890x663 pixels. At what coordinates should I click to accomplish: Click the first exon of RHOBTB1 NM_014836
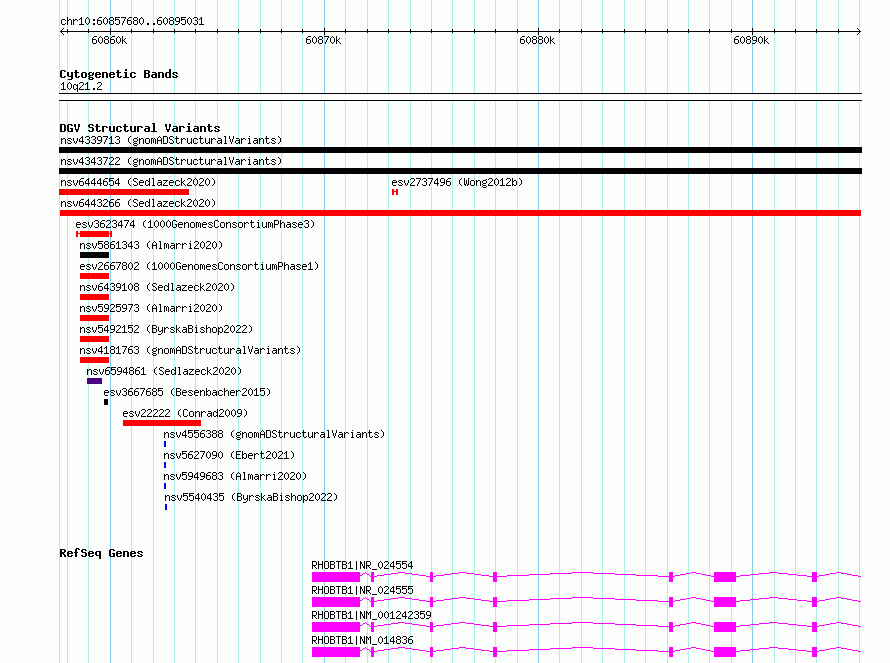pyautogui.click(x=336, y=652)
